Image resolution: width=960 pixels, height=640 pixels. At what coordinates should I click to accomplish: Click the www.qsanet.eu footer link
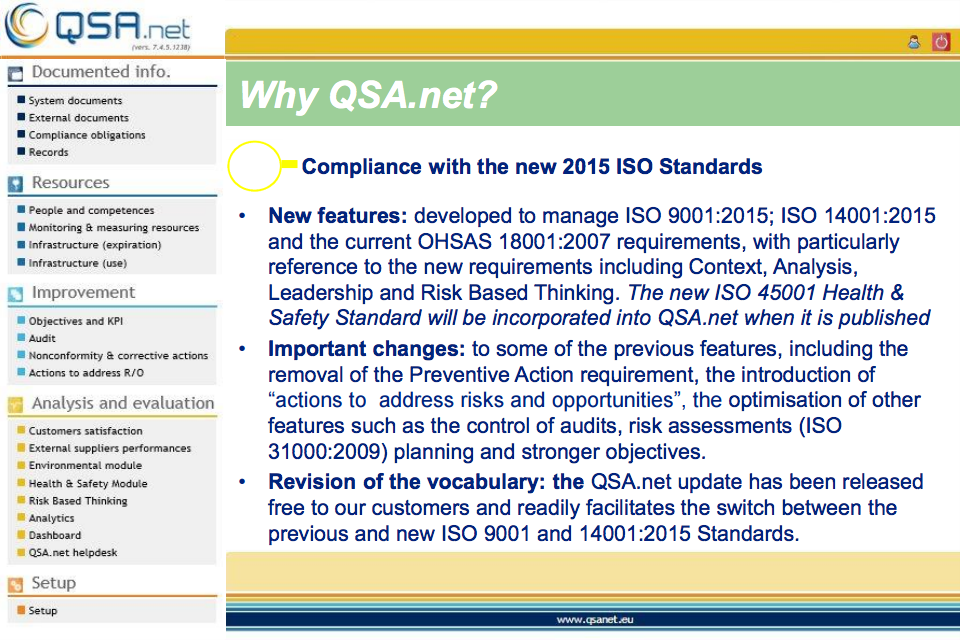coord(594,620)
